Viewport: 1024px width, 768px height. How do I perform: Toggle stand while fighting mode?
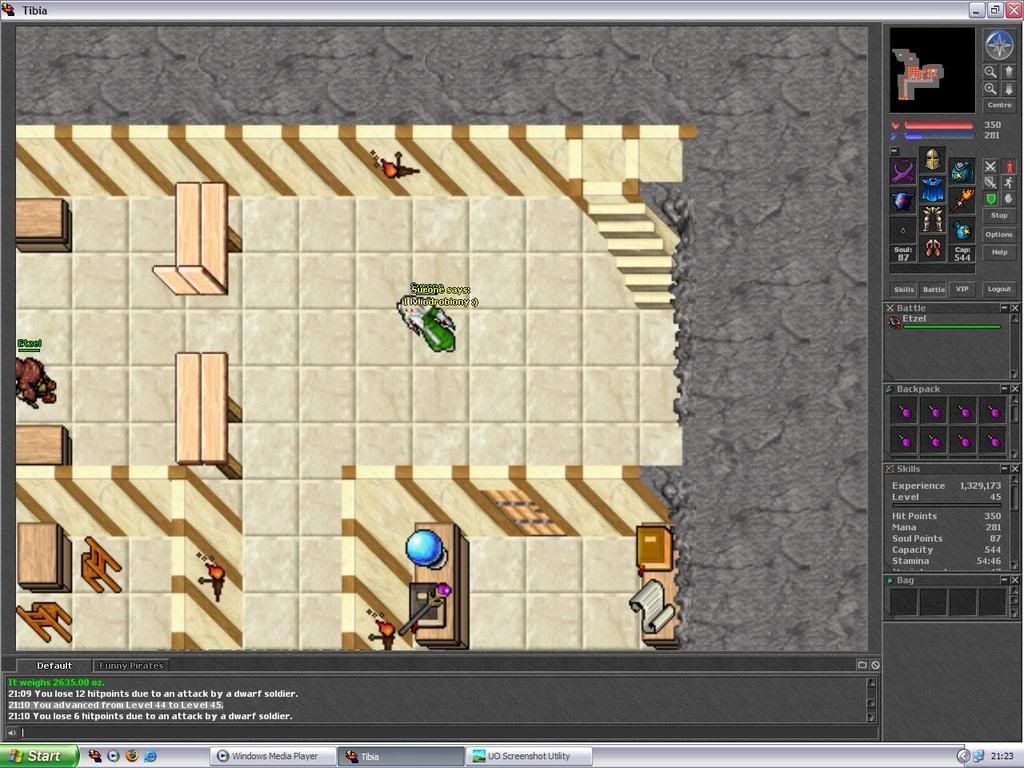[x=1009, y=167]
